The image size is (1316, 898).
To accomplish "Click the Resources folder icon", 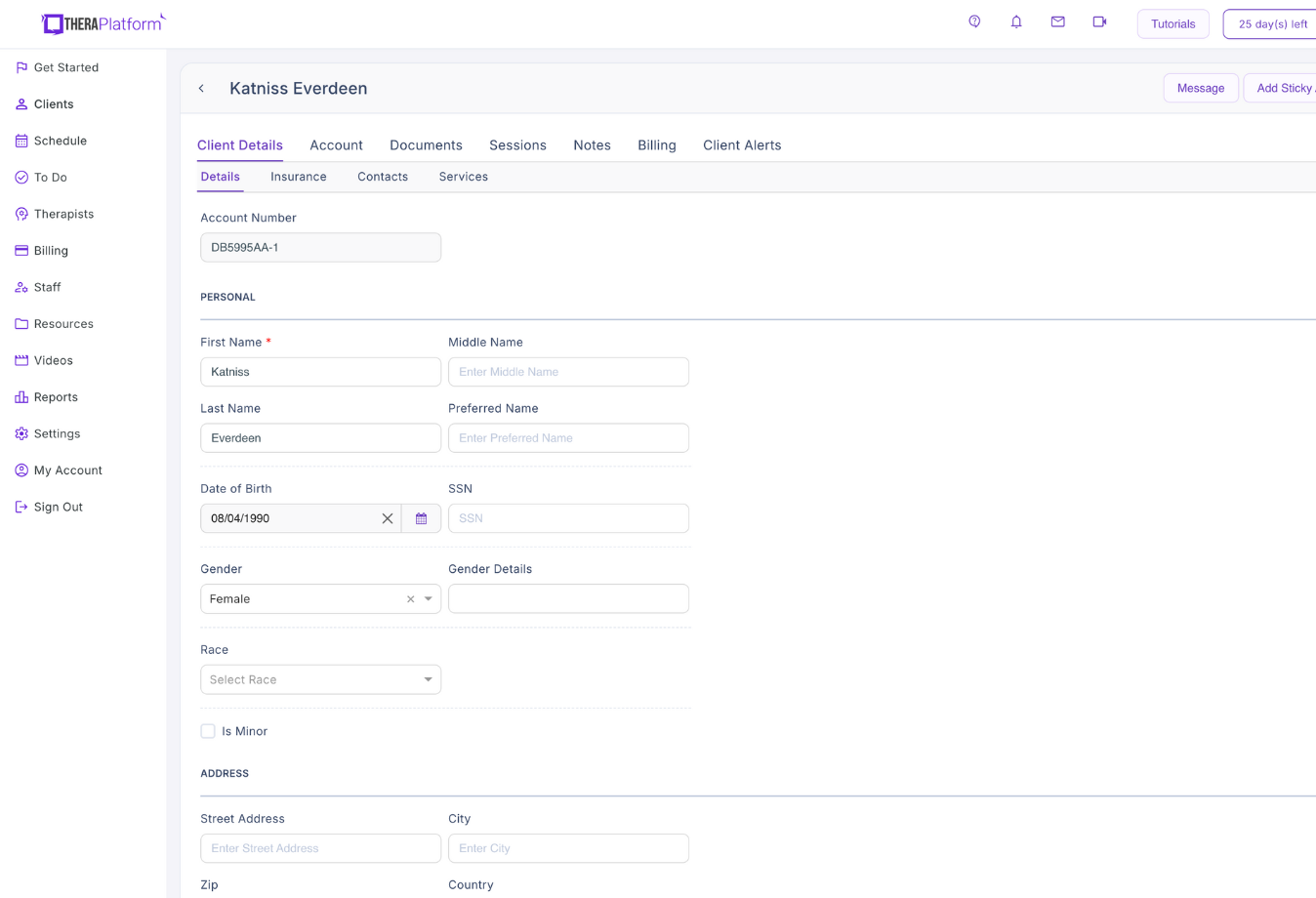I will 21,324.
